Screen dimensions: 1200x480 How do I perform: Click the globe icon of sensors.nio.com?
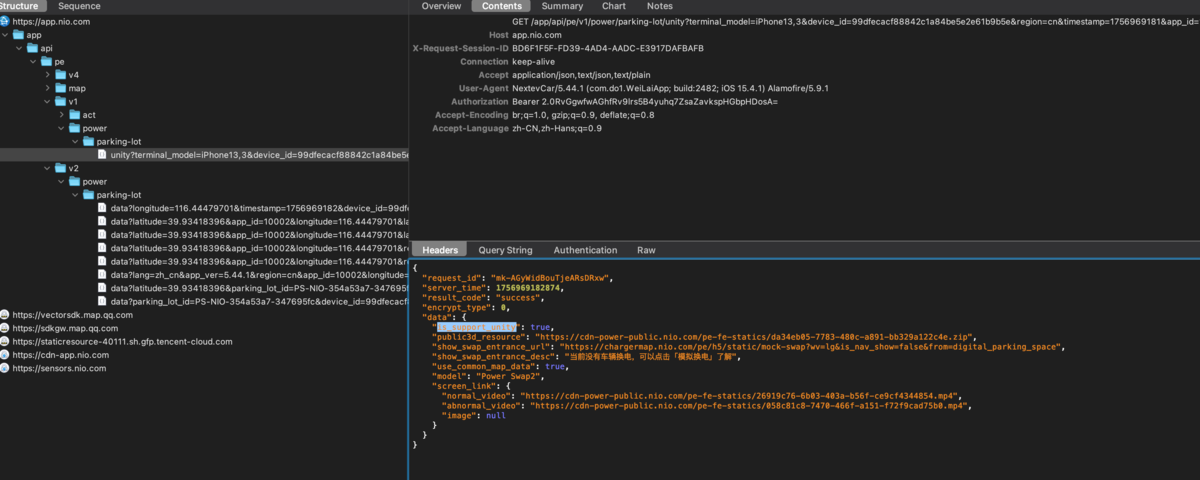click(x=5, y=368)
